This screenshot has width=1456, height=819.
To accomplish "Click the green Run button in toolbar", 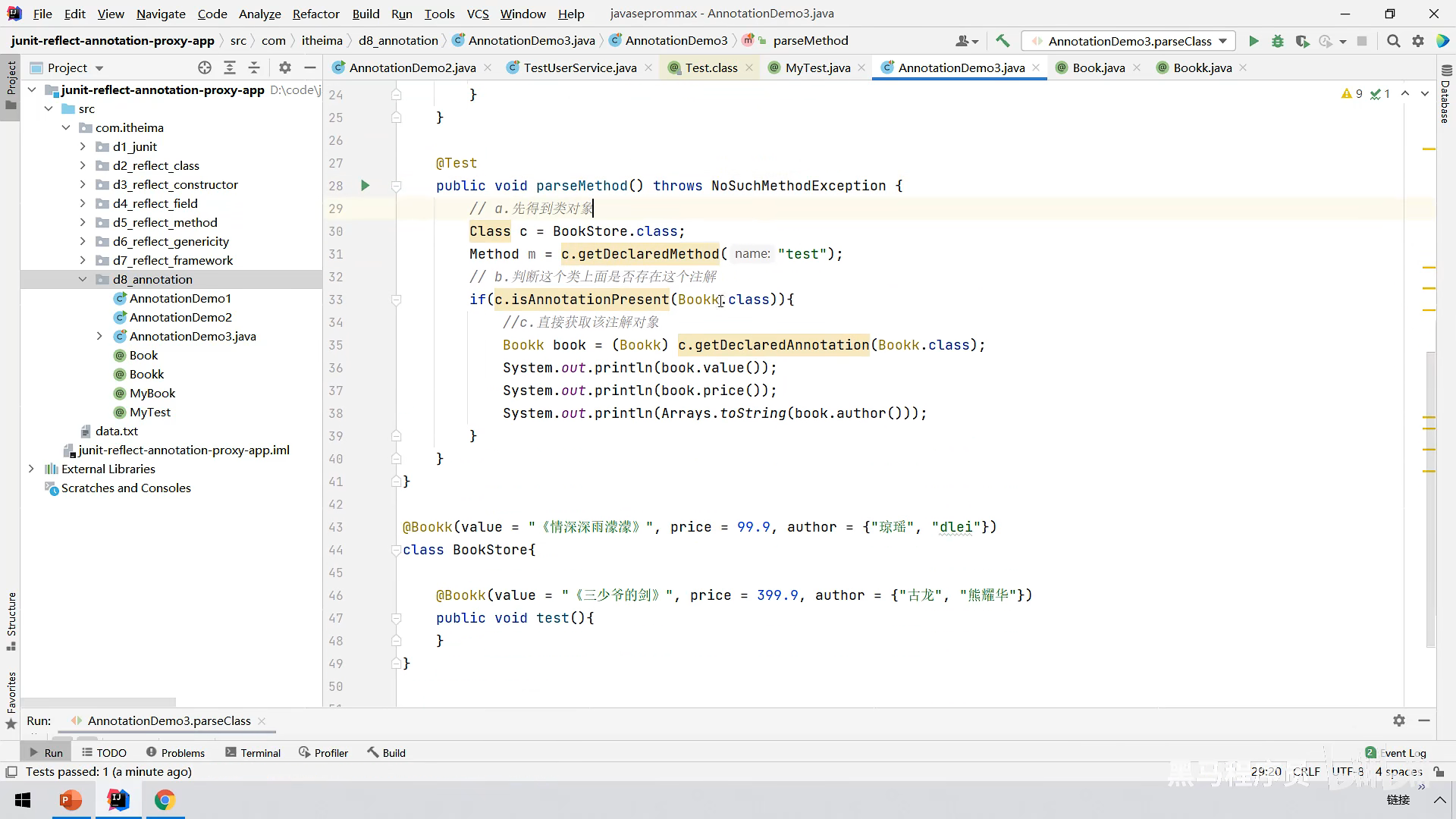I will (x=1254, y=41).
